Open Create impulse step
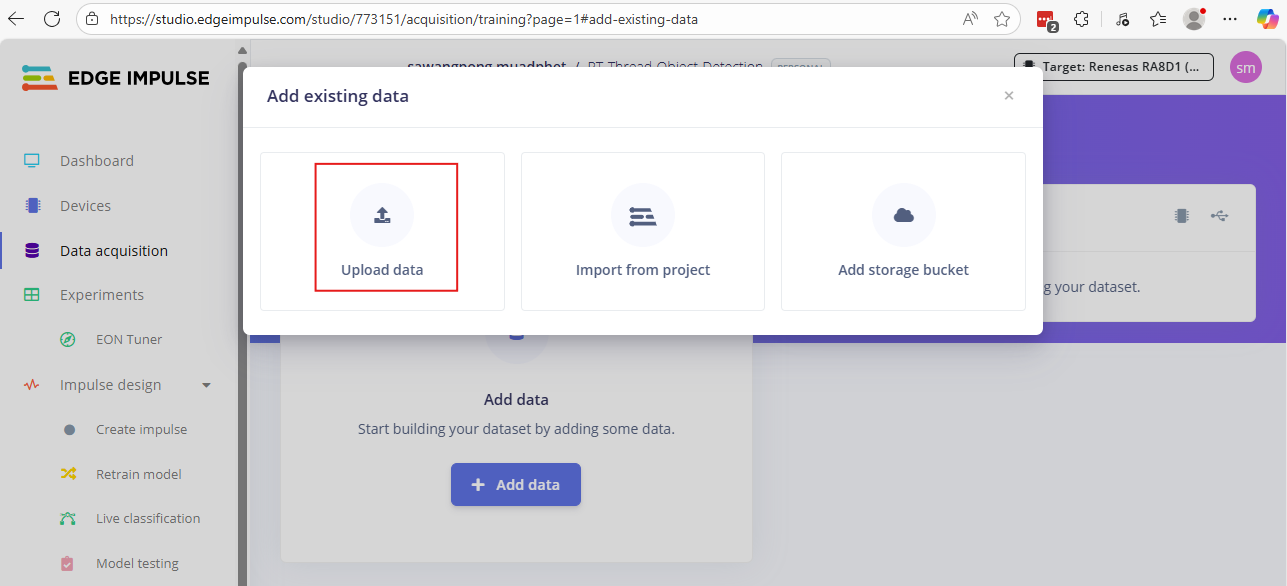Image resolution: width=1287 pixels, height=586 pixels. pos(141,430)
